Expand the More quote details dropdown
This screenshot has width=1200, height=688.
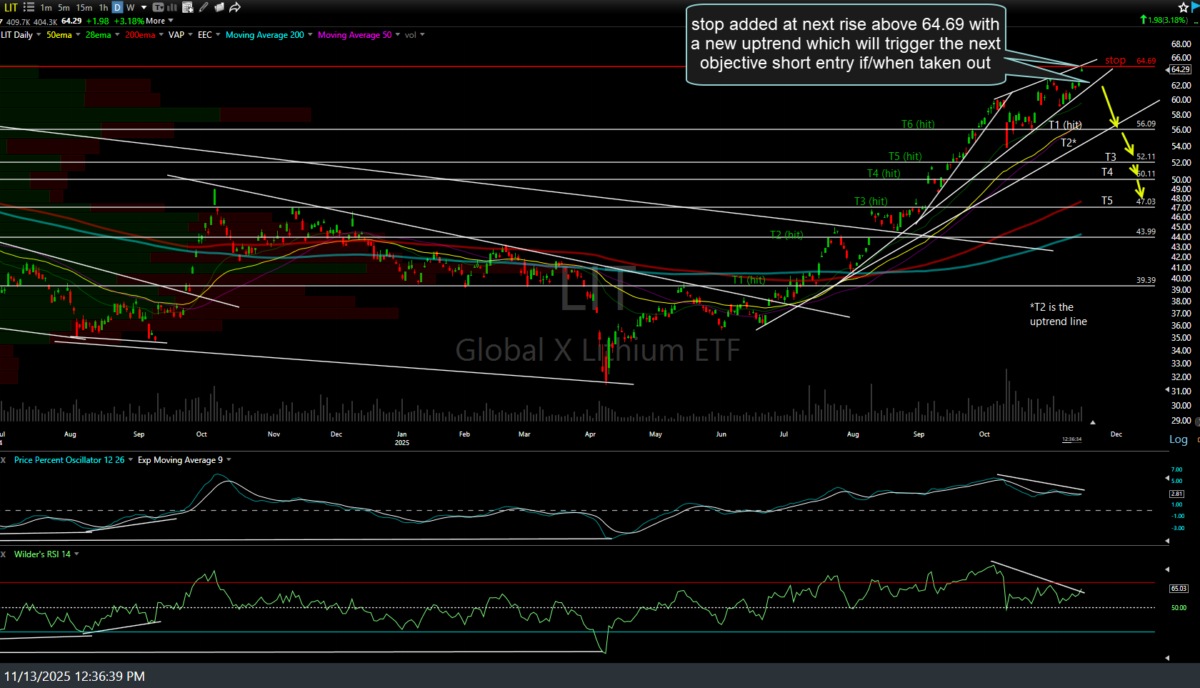click(x=170, y=22)
